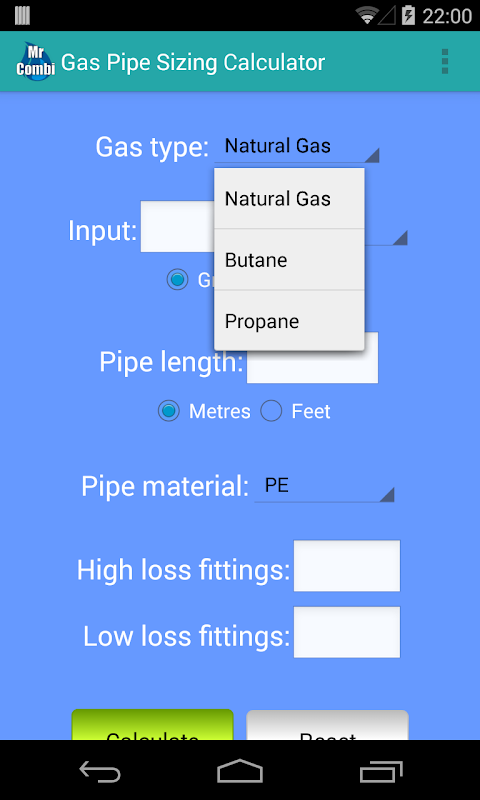Select the Feet radio button
480x800 pixels.
pyautogui.click(x=271, y=411)
